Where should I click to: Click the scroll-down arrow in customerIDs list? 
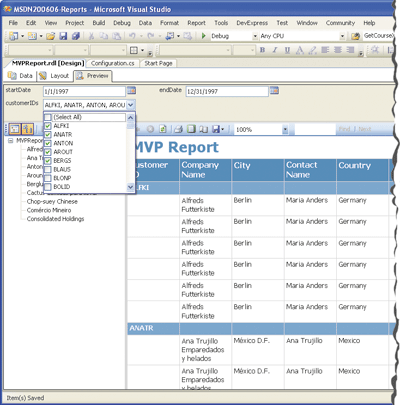click(130, 188)
